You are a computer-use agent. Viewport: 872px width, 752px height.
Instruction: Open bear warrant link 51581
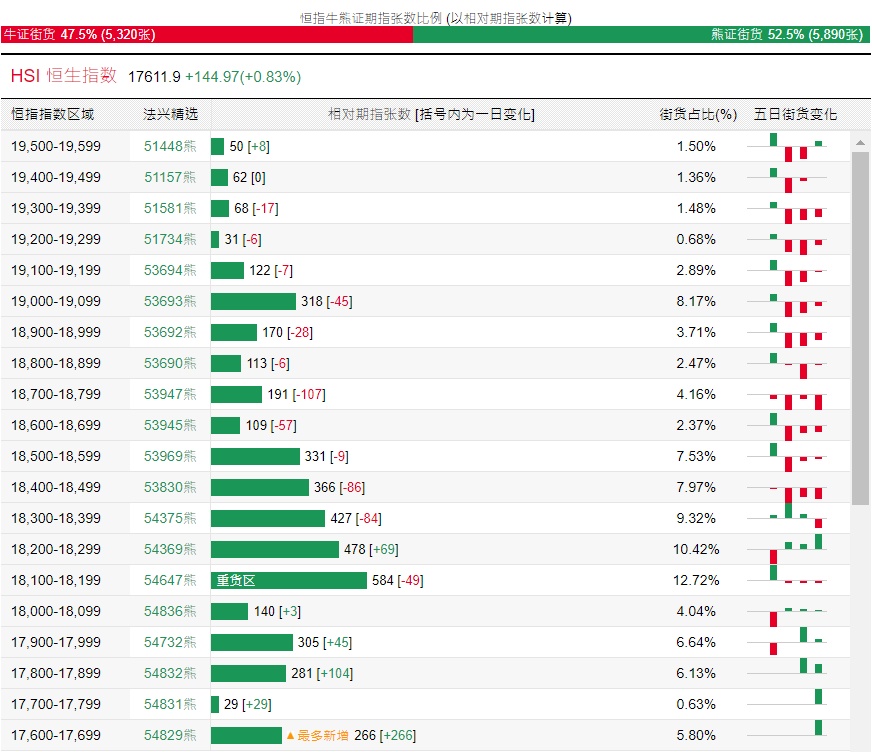[170, 209]
